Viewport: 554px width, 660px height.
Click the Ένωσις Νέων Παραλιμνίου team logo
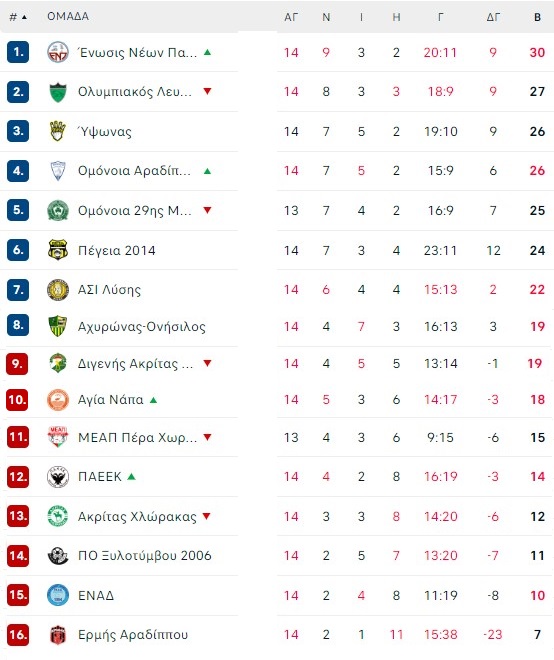58,53
